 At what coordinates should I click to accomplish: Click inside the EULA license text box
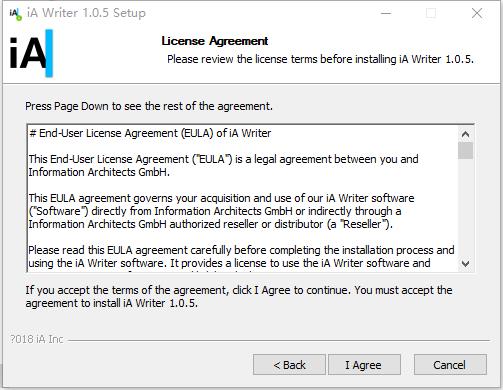coord(243,198)
